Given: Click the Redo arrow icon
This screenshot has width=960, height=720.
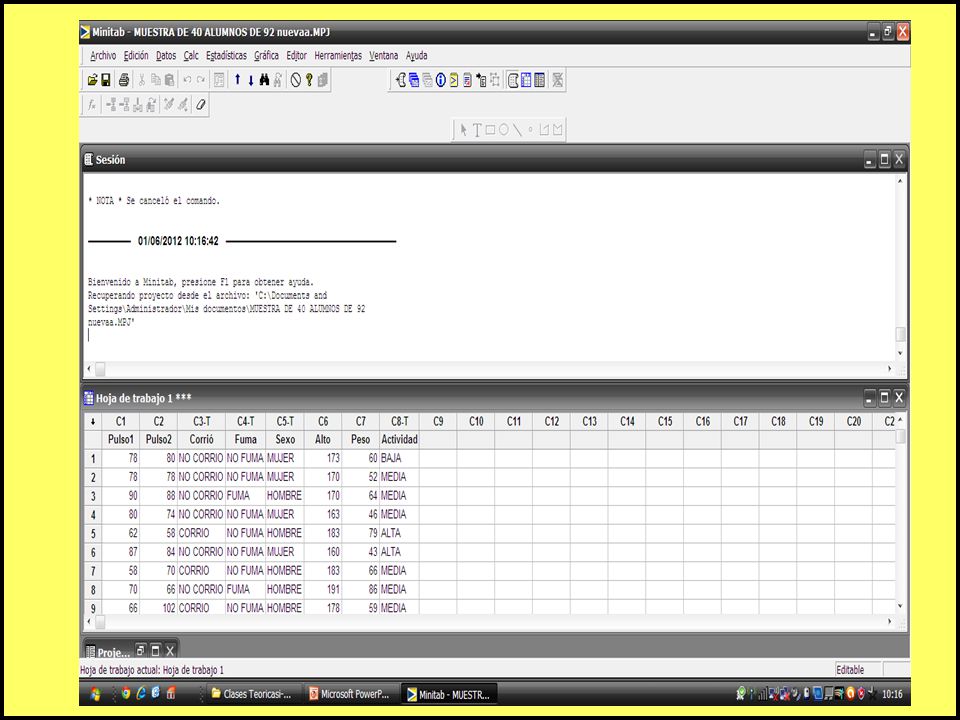Looking at the screenshot, I should (x=201, y=80).
